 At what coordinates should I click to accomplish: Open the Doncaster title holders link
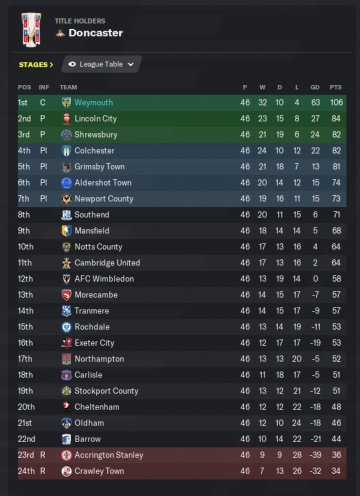96,33
